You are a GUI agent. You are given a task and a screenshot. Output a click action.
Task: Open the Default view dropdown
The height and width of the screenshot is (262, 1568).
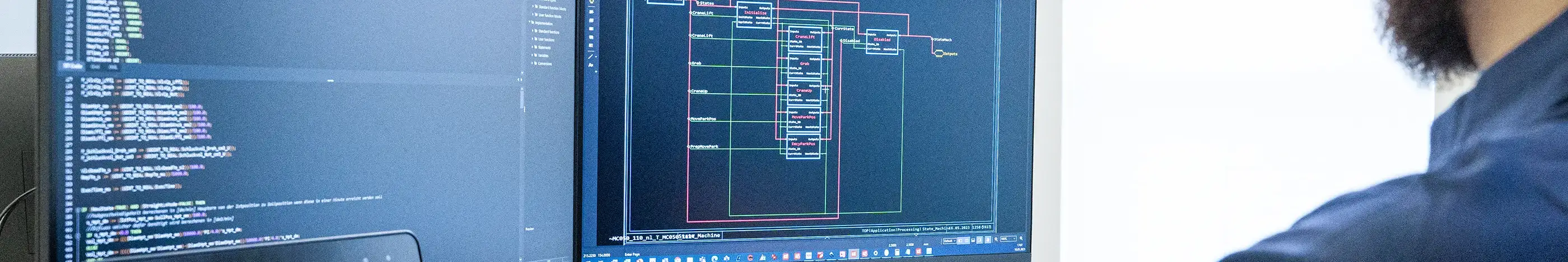coord(950,241)
